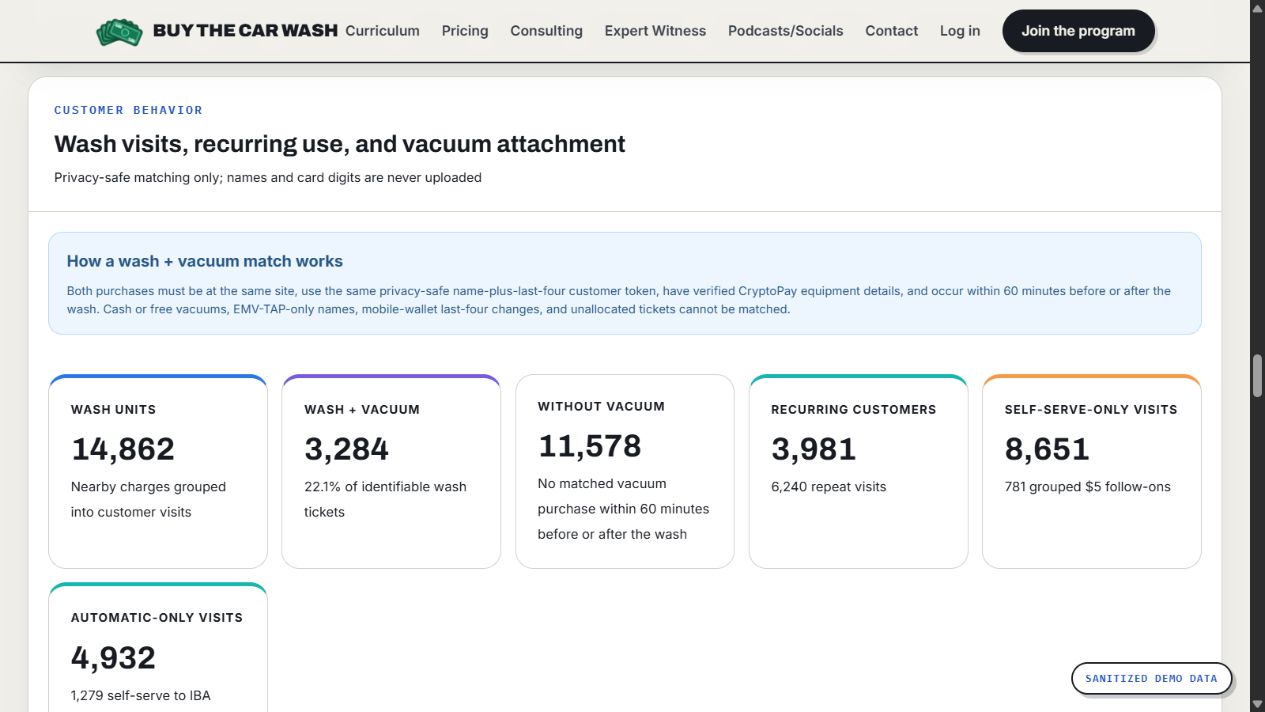Click the 14,862 wash units value
The height and width of the screenshot is (712, 1265).
tap(123, 449)
